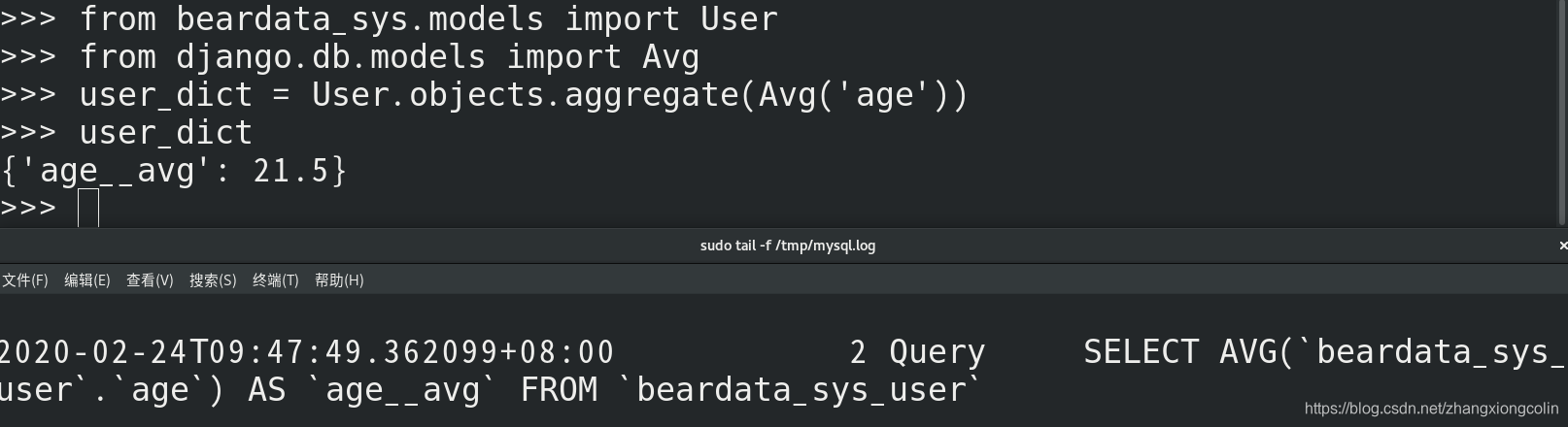Click the 'import Avg' line in the shell

[x=350, y=56]
